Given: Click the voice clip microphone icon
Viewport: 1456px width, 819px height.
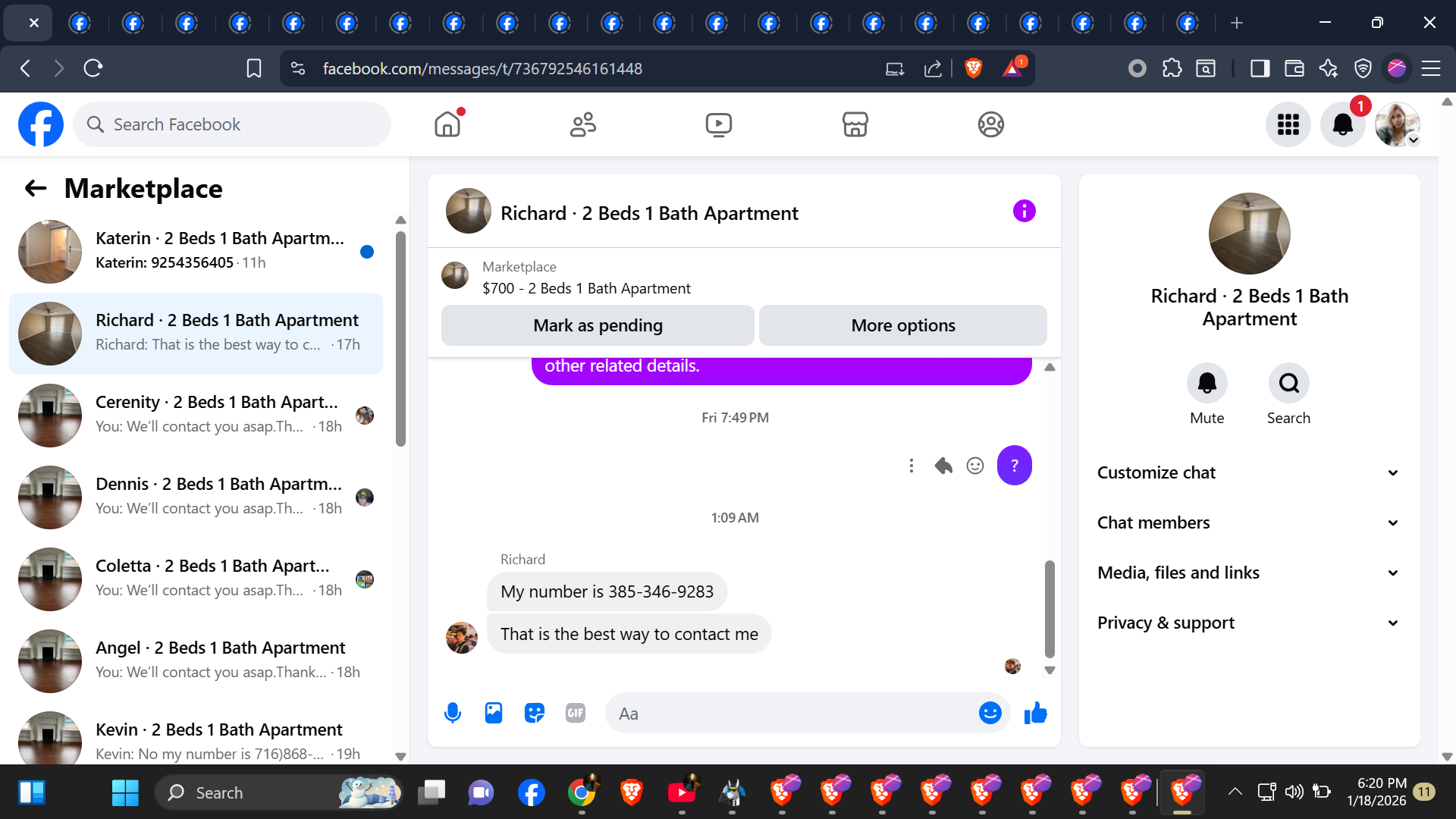Looking at the screenshot, I should 453,713.
